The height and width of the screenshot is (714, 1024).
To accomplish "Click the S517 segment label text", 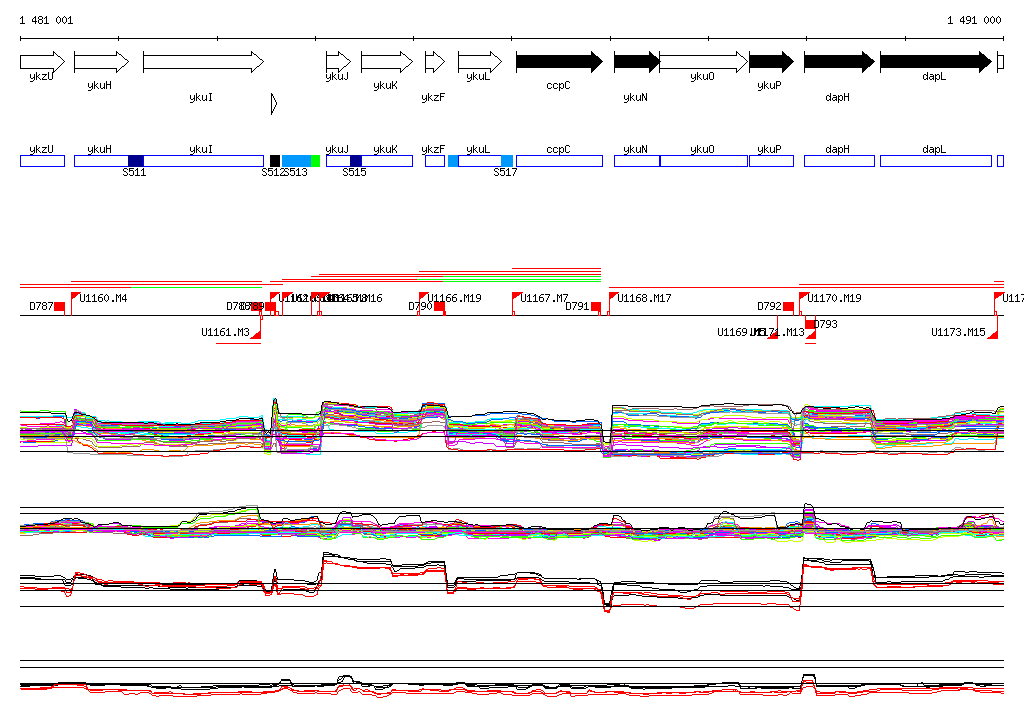I will pyautogui.click(x=505, y=172).
